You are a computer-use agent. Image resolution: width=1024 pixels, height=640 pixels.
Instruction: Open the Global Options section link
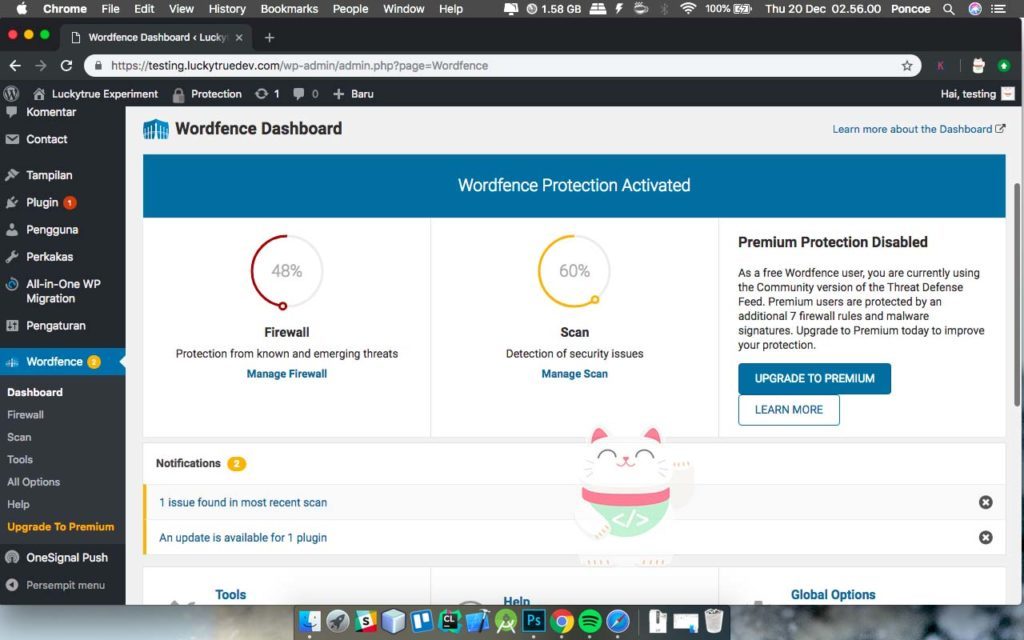[x=833, y=595]
